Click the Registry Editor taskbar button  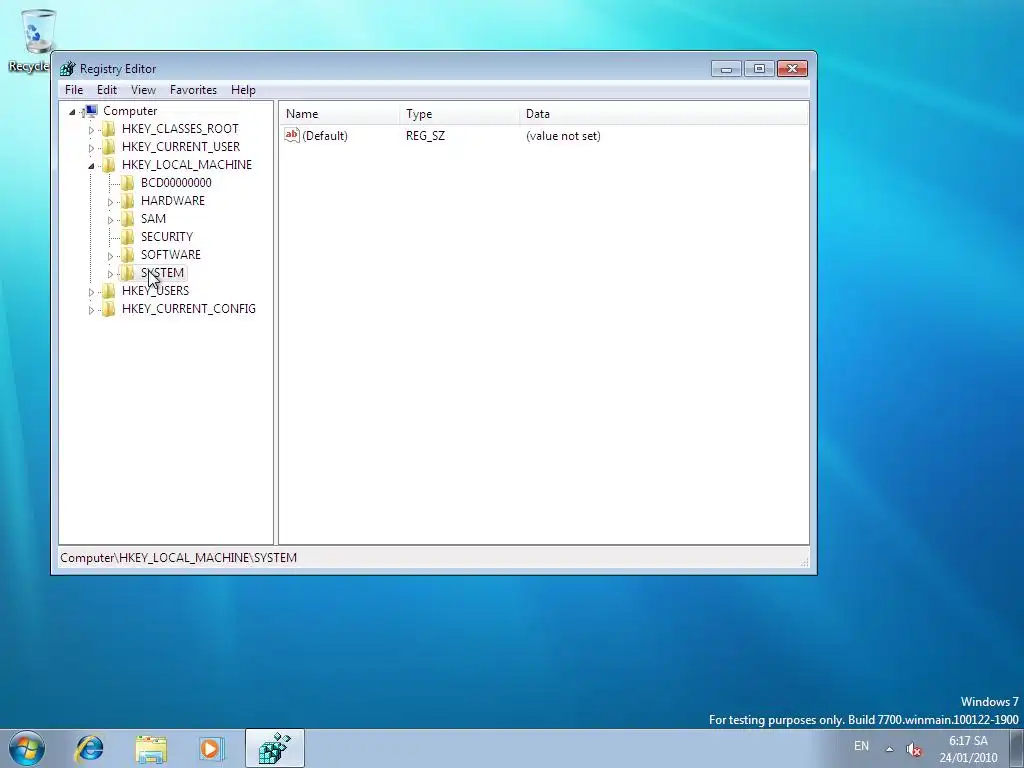click(x=275, y=748)
